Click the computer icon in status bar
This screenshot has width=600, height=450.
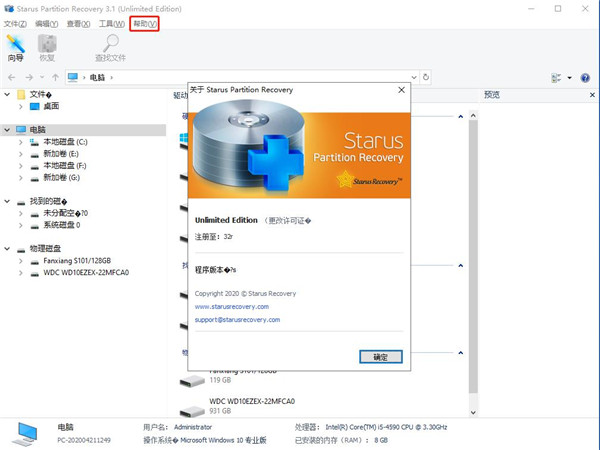[x=27, y=434]
